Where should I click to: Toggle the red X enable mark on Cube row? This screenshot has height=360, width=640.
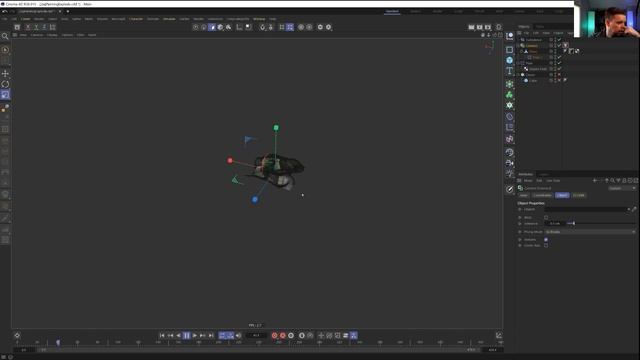[x=559, y=80]
